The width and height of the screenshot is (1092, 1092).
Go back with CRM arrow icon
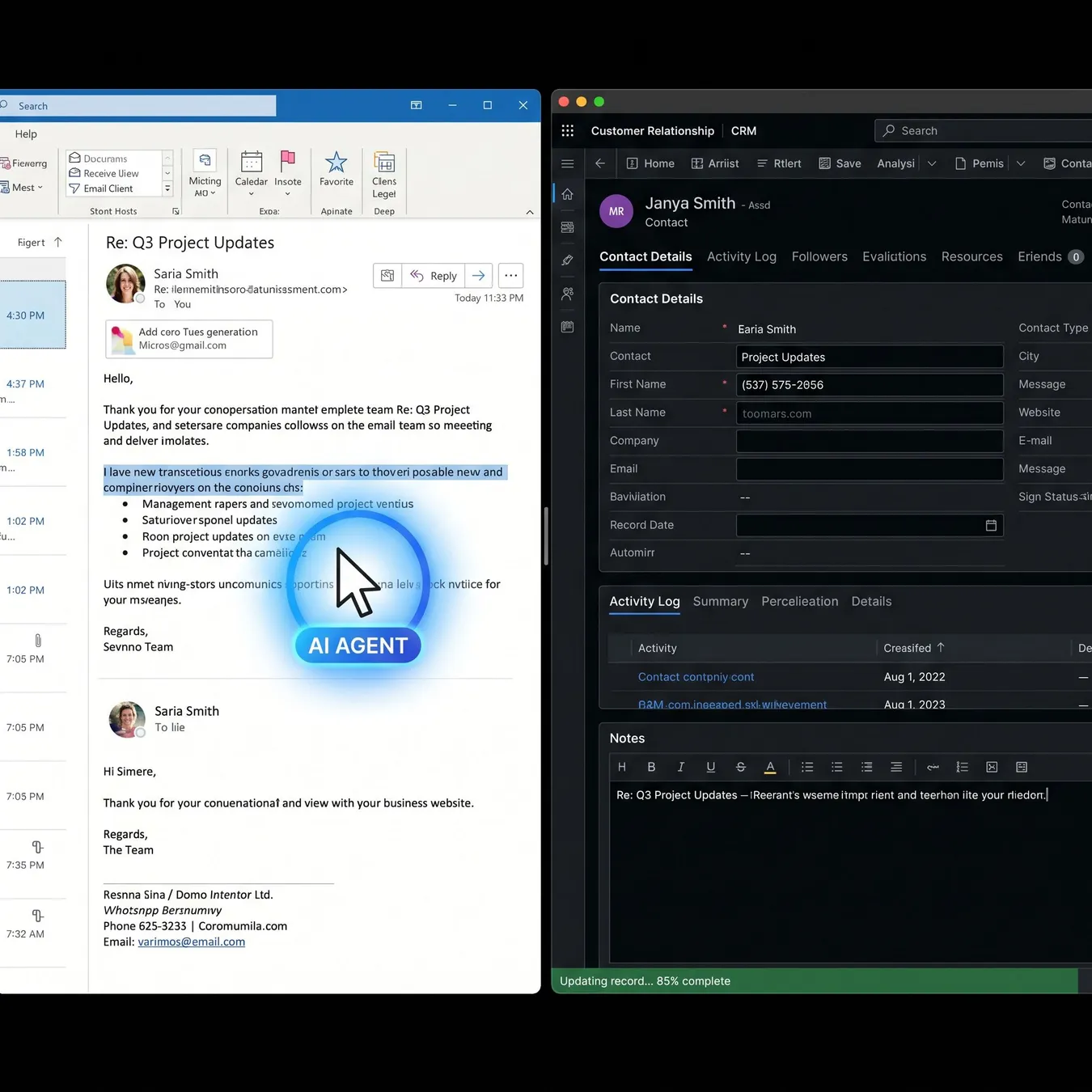[x=600, y=163]
